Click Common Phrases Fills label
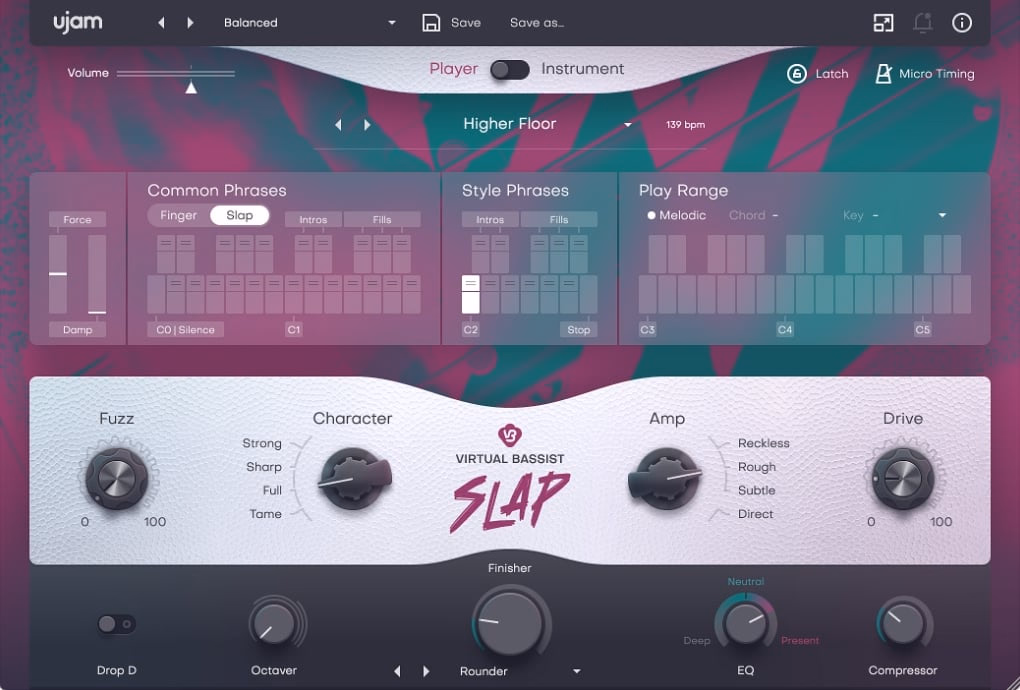Screen dimensions: 1020x690 coord(382,220)
